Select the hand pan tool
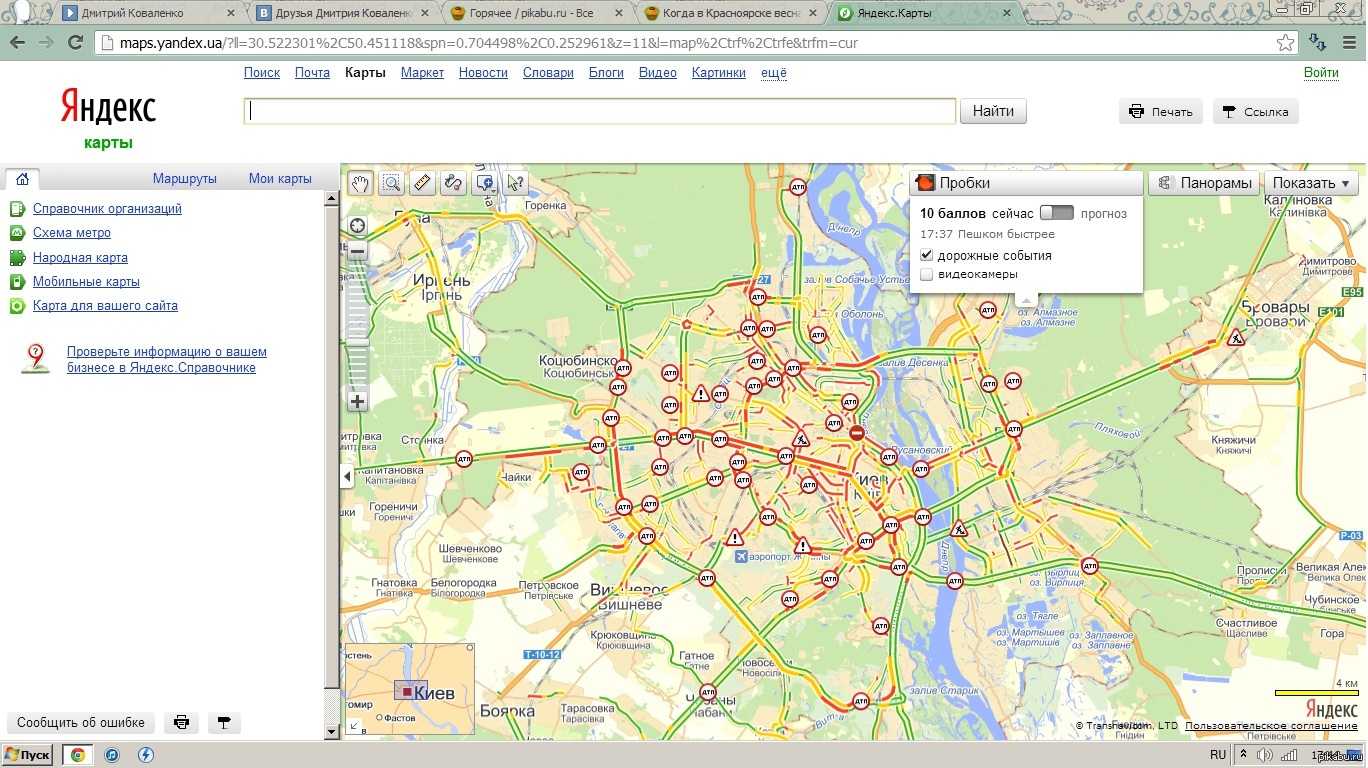Image resolution: width=1368 pixels, height=768 pixels. click(x=360, y=183)
